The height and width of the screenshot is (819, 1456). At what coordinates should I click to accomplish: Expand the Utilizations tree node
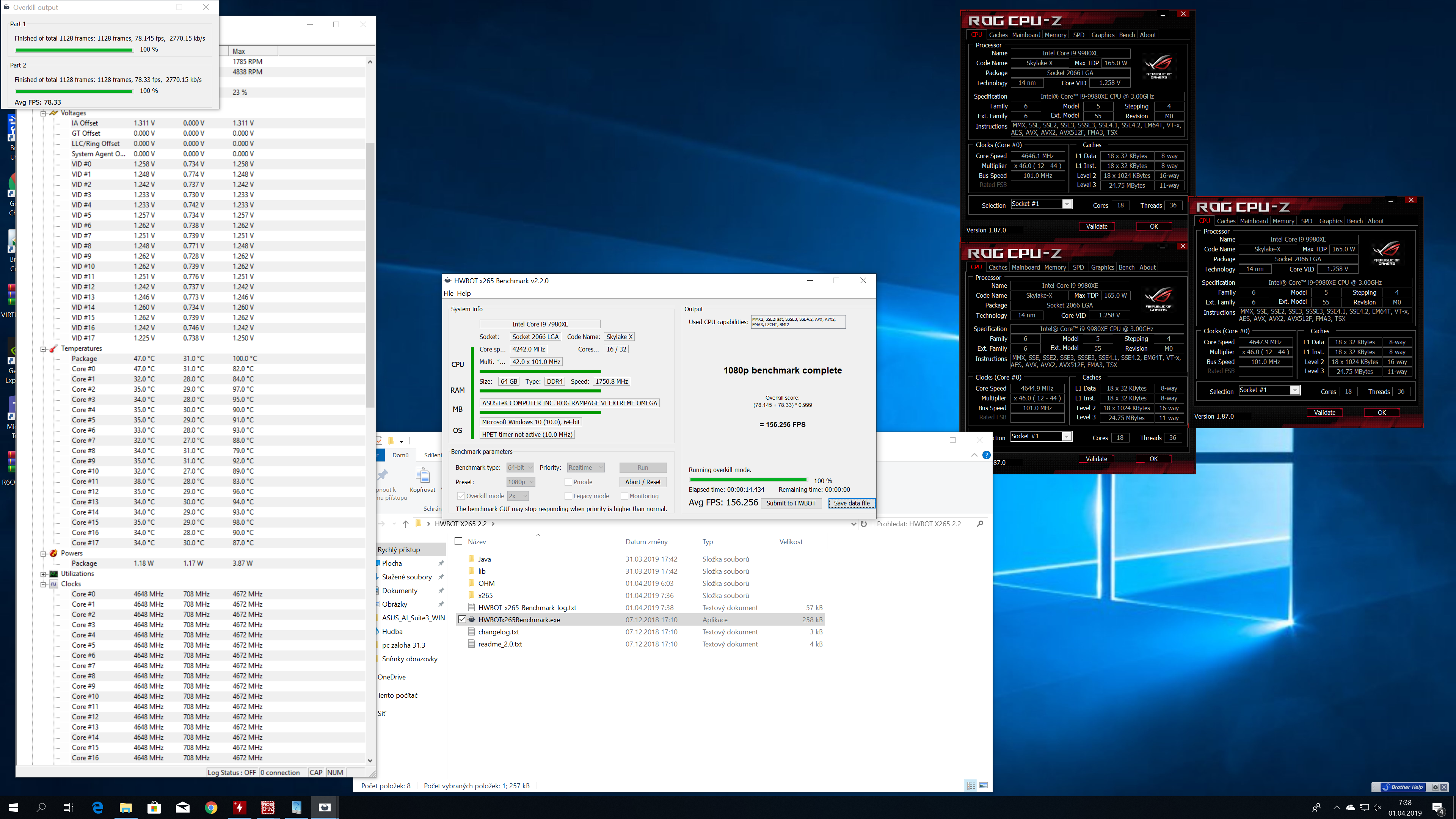[43, 574]
